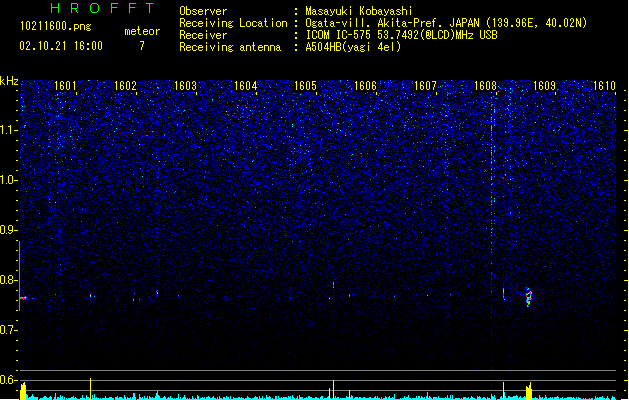Image resolution: width=629 pixels, height=400 pixels.
Task: Click the 1608 time tick label
Action: coord(485,86)
